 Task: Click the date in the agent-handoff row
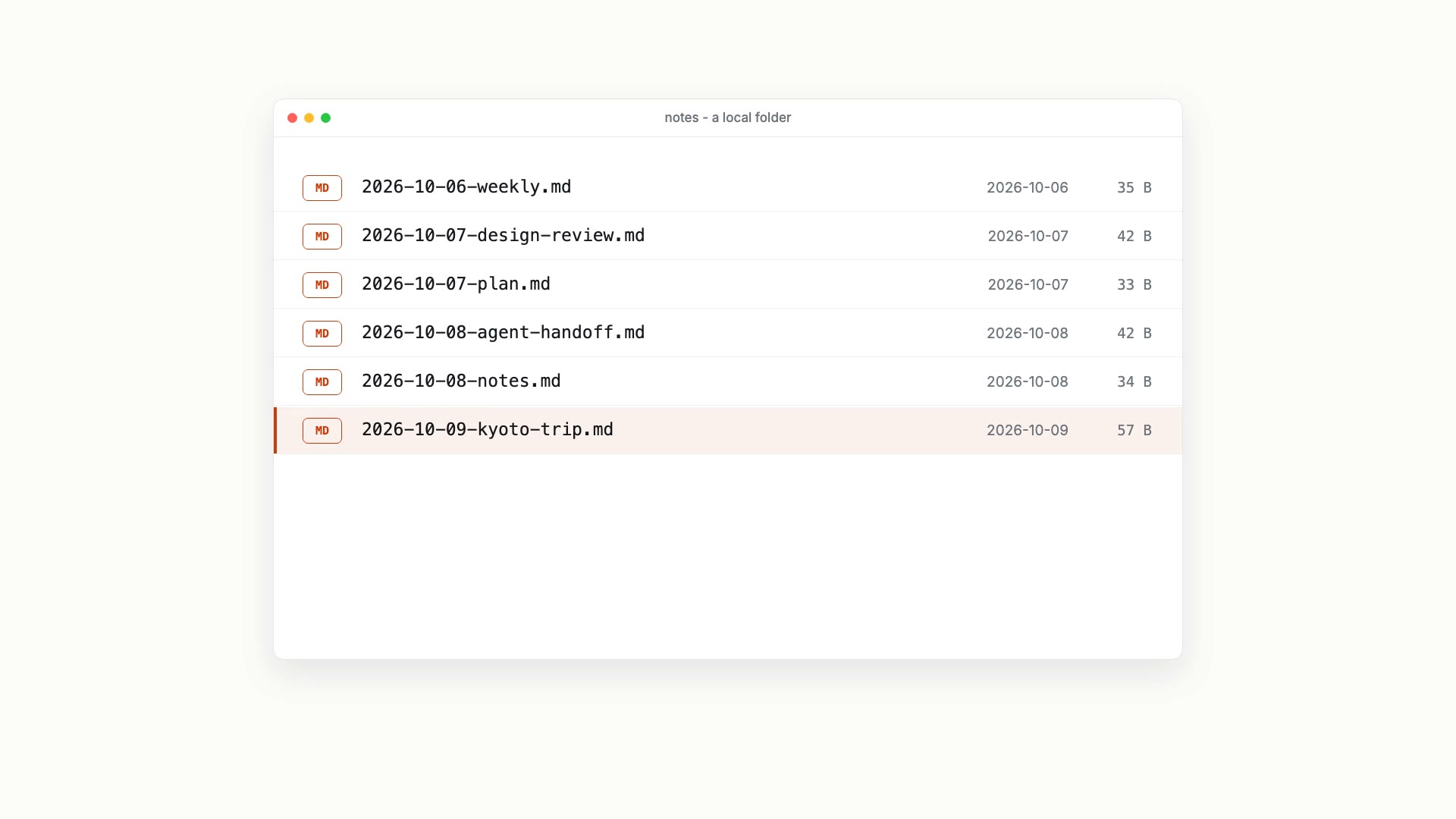pos(1028,334)
